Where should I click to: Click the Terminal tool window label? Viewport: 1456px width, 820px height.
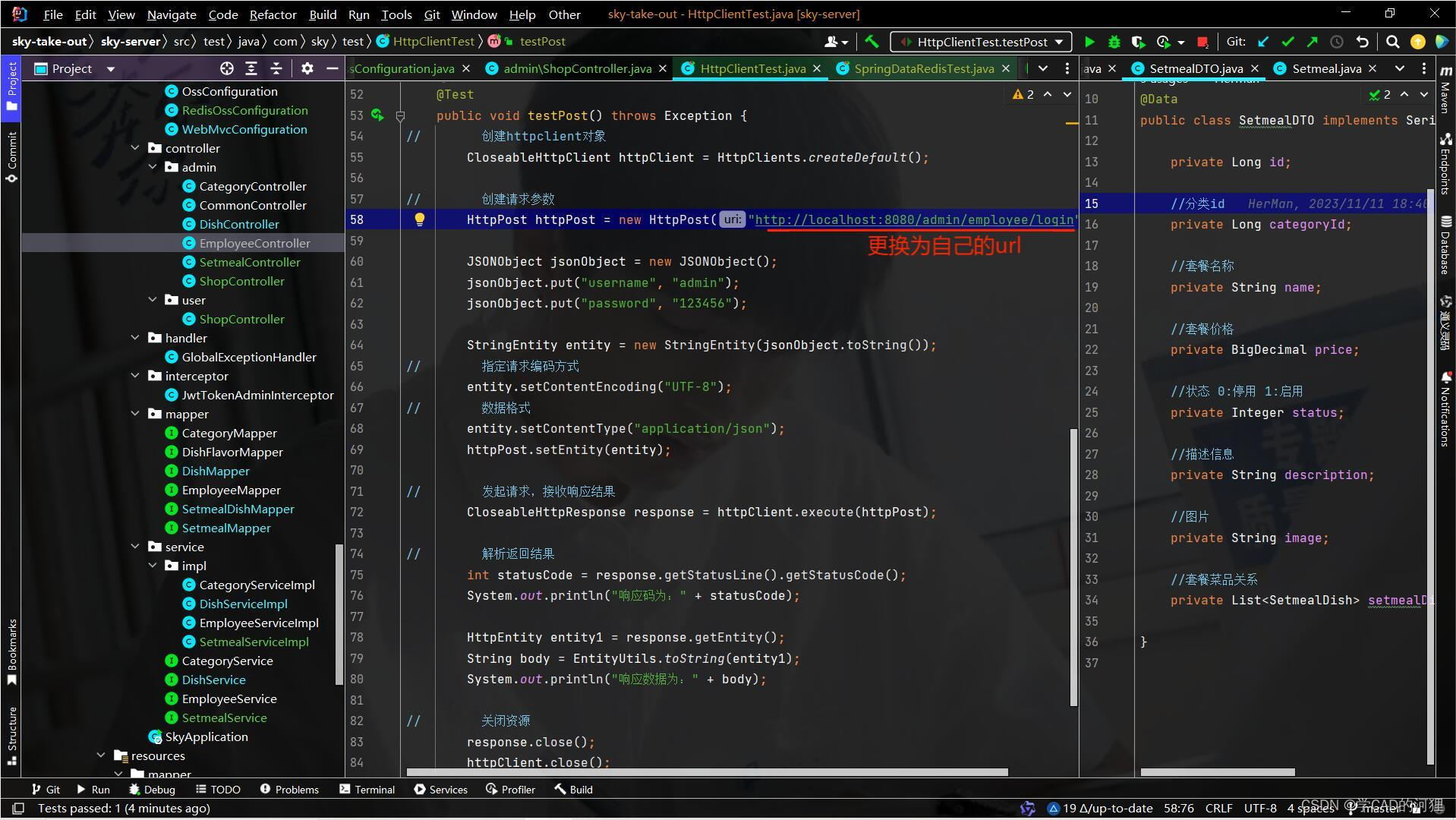coord(375,789)
